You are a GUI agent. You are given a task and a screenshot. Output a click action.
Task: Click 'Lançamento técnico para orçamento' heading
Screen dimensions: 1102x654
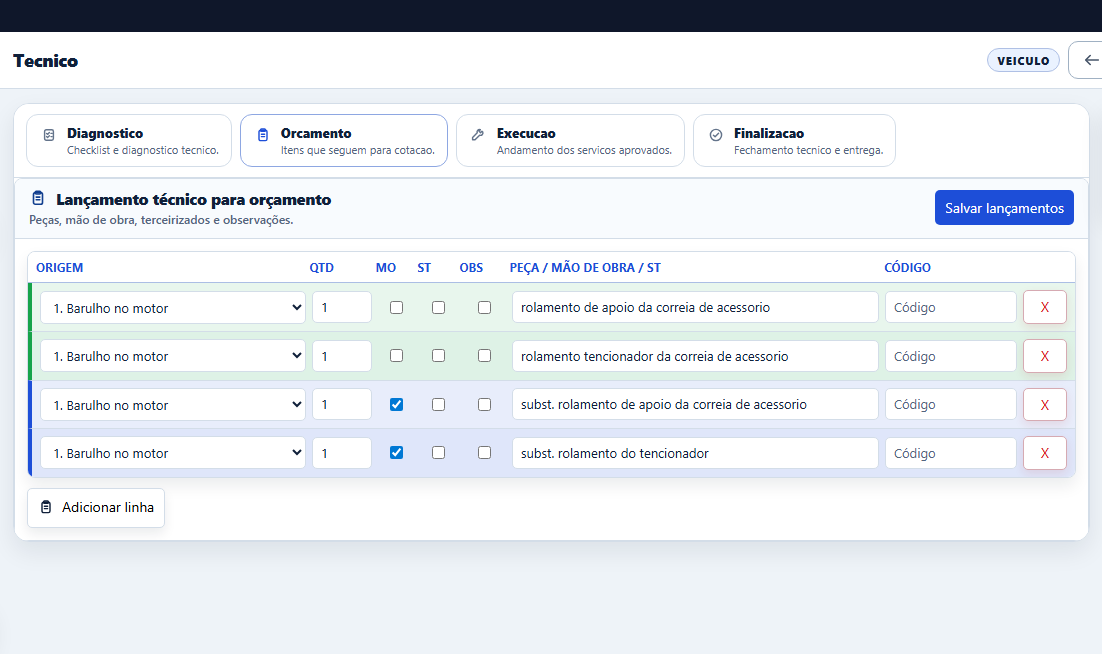[193, 200]
